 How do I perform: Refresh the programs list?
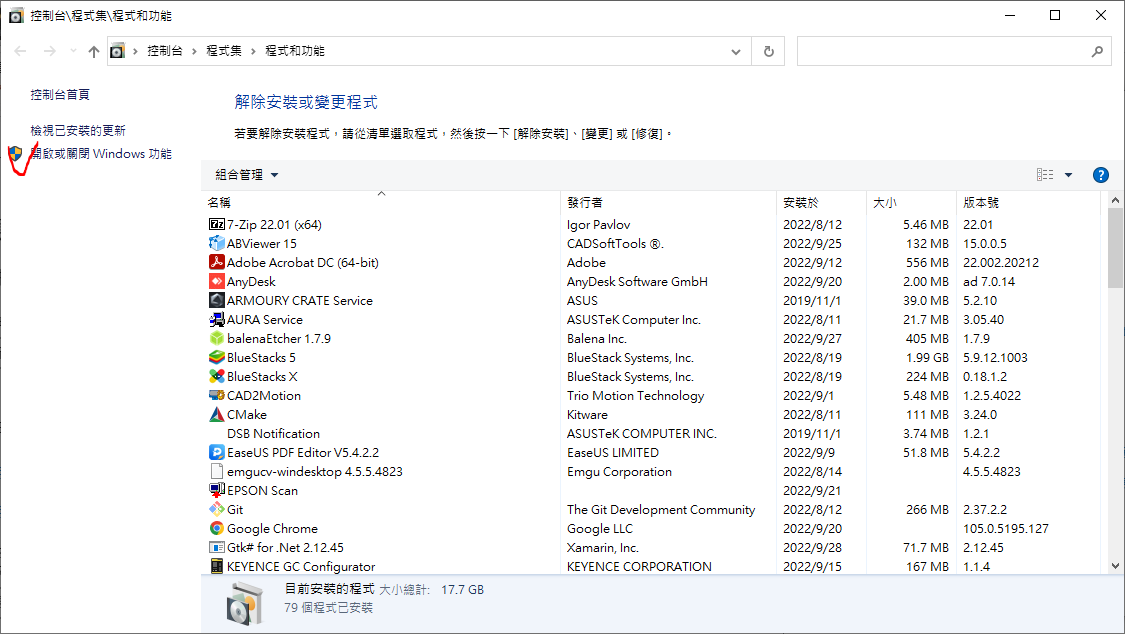pos(768,52)
